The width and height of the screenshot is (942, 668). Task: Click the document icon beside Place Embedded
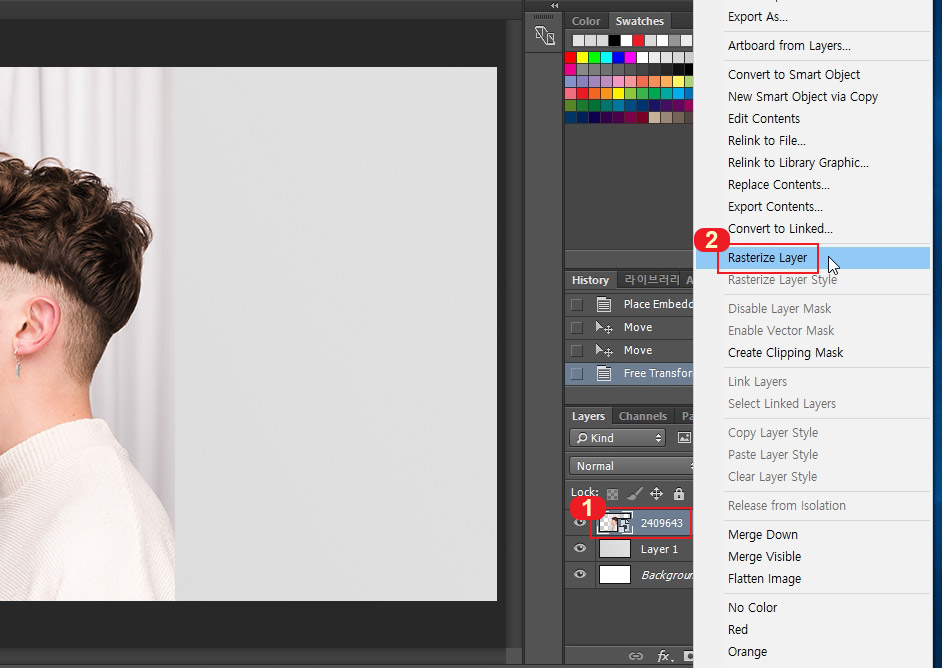click(604, 305)
